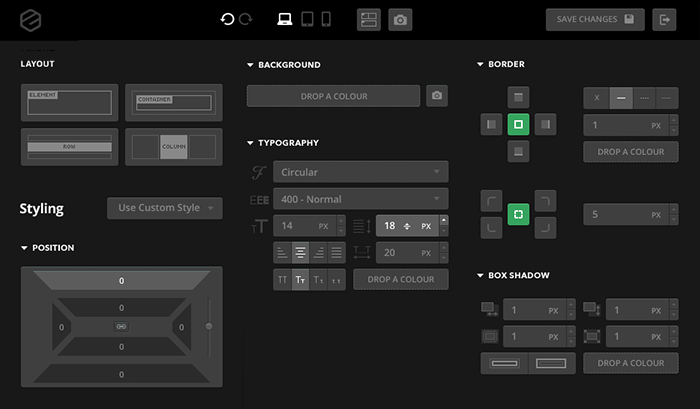Collapse the Box Shadow section
Image resolution: width=700 pixels, height=409 pixels.
[x=480, y=275]
